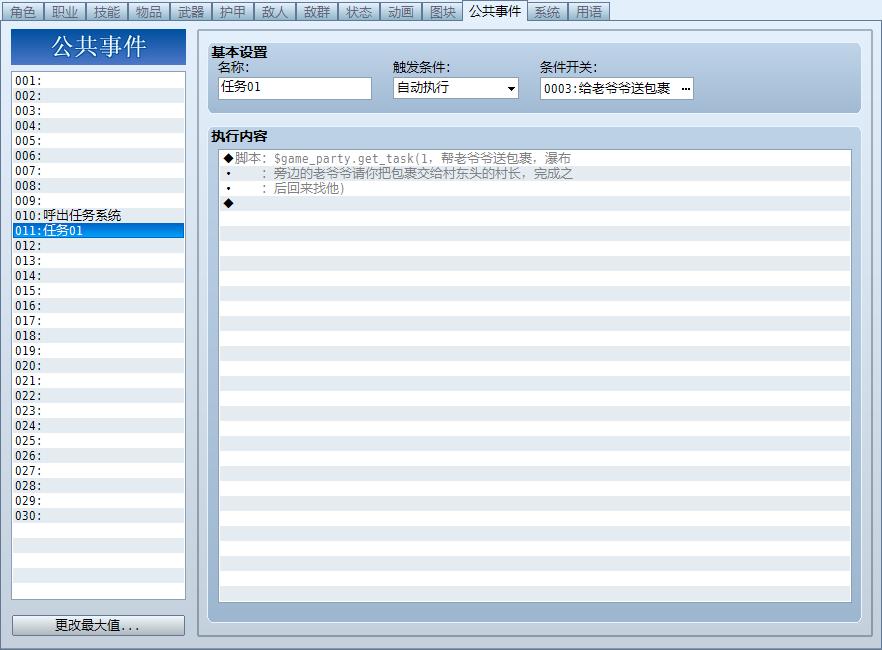882x650 pixels.
Task: Switch to the 状态 tab
Action: point(359,11)
